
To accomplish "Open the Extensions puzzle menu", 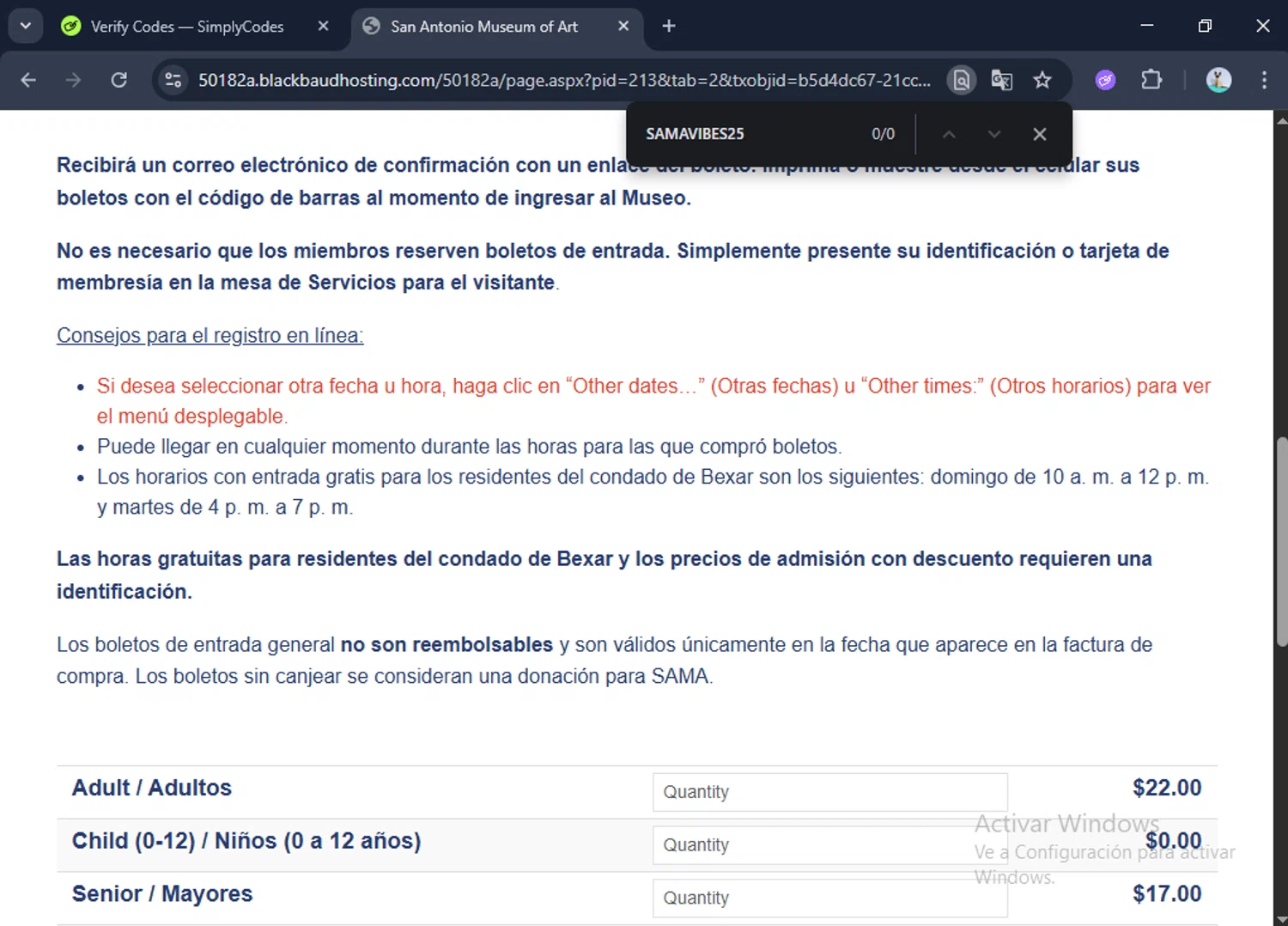I will click(x=1151, y=80).
